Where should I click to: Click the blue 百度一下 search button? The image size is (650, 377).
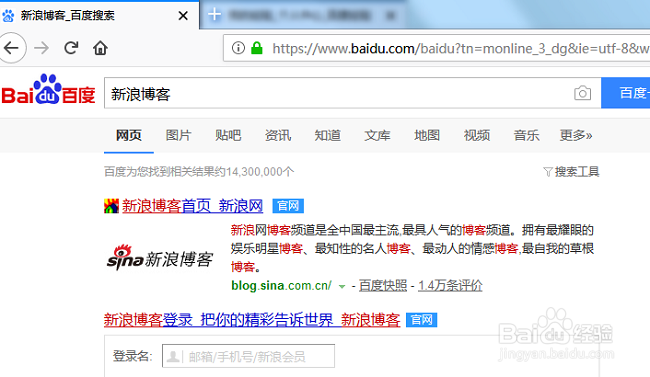point(626,93)
